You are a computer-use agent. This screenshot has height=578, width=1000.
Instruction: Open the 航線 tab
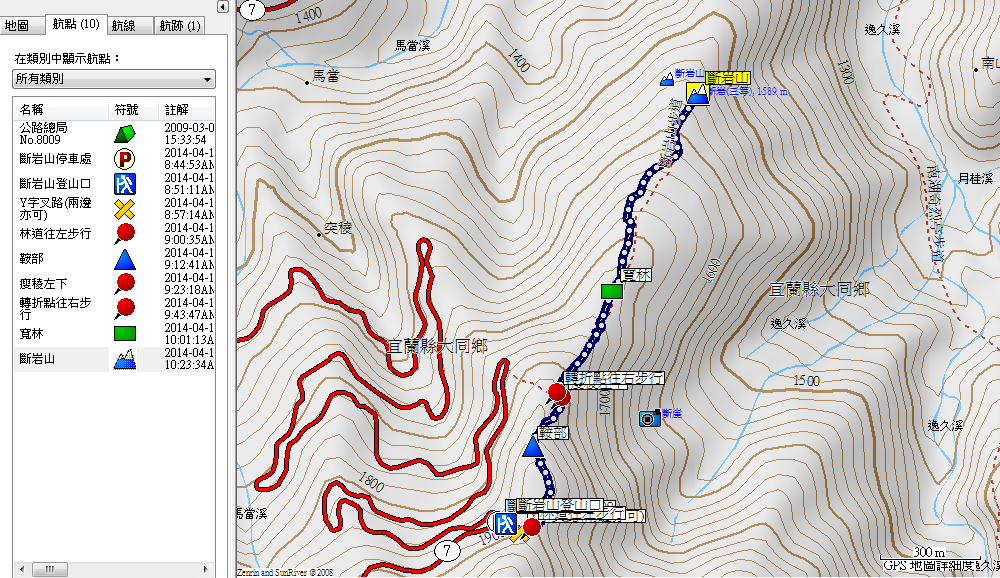point(124,25)
